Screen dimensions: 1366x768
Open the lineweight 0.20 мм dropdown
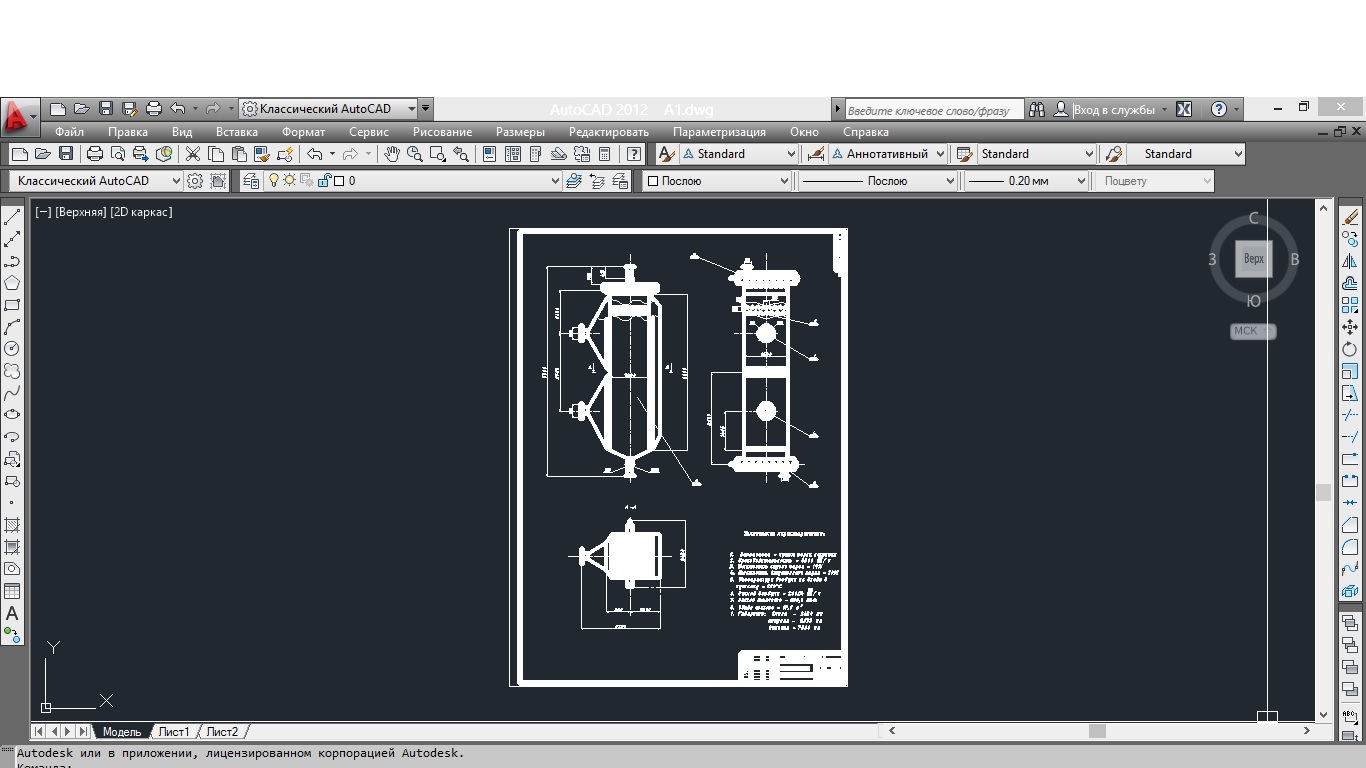point(1026,181)
